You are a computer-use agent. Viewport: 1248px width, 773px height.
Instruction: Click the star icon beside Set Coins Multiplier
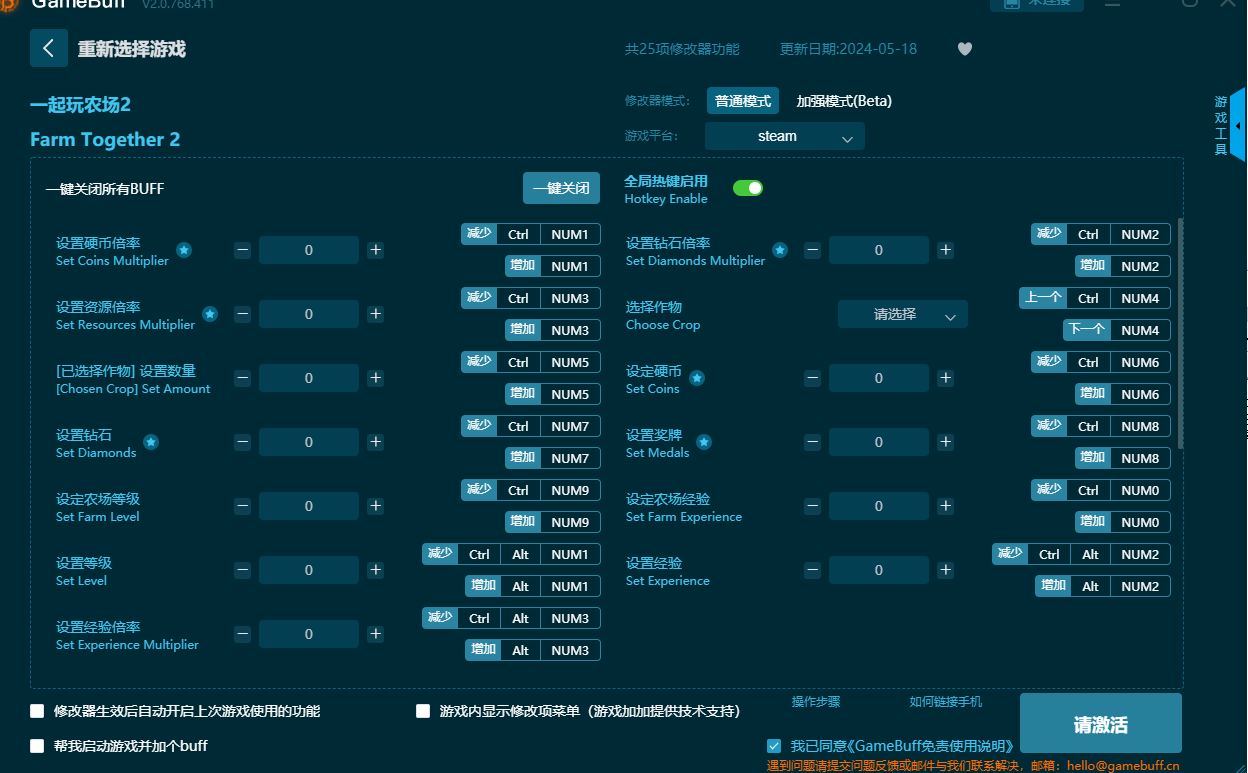pos(184,250)
